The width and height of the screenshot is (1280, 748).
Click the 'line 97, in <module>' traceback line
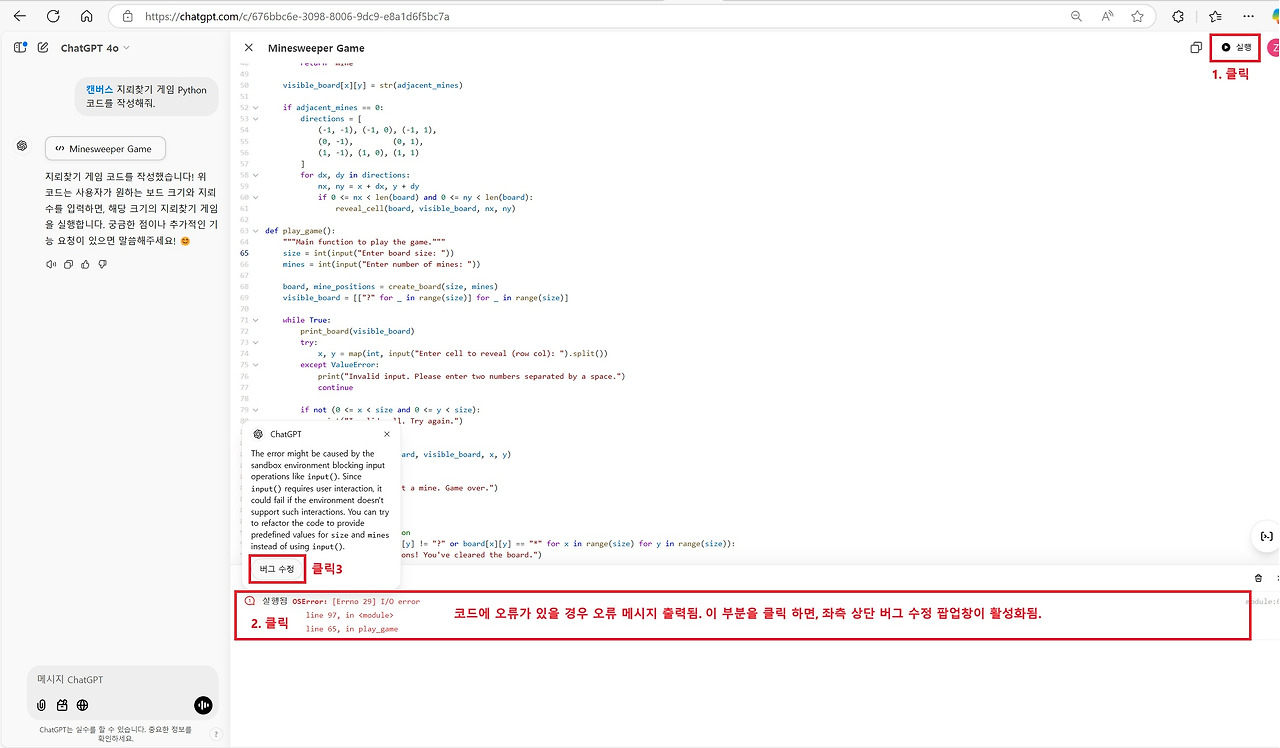[x=349, y=615]
